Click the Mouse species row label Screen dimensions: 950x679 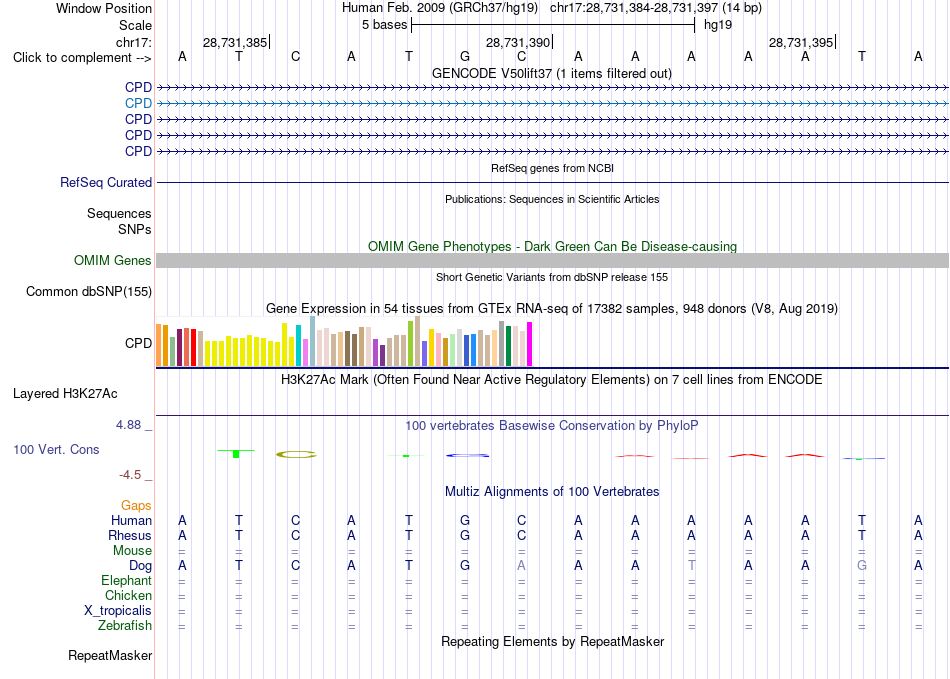(x=132, y=551)
